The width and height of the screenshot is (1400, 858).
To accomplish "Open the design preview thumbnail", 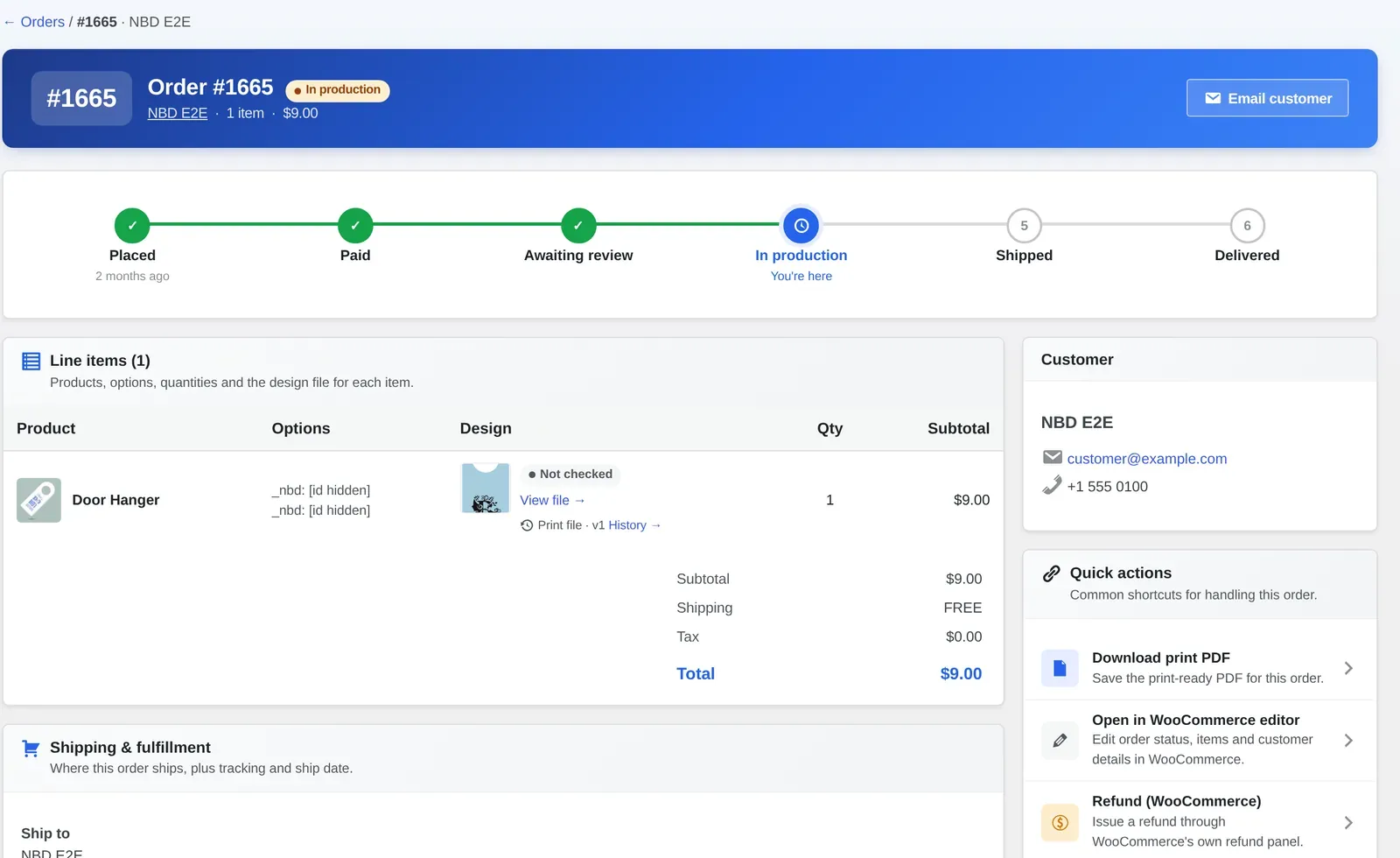I will (486, 489).
